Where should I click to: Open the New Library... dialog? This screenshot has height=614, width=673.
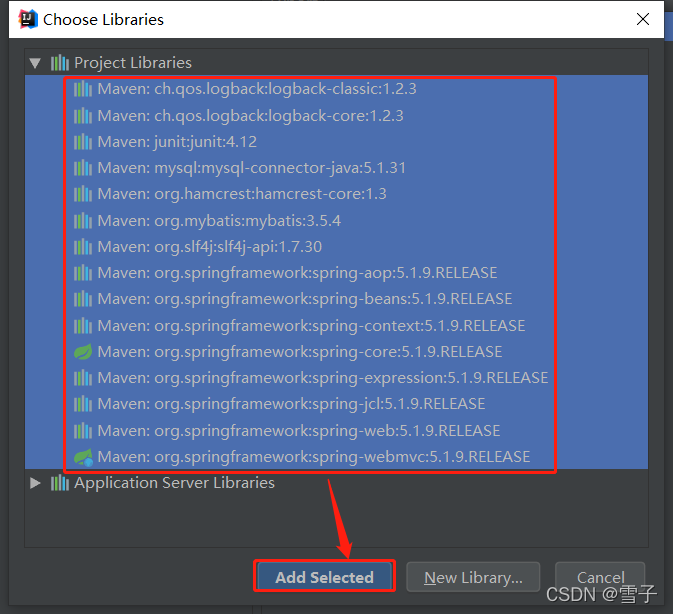coord(473,577)
